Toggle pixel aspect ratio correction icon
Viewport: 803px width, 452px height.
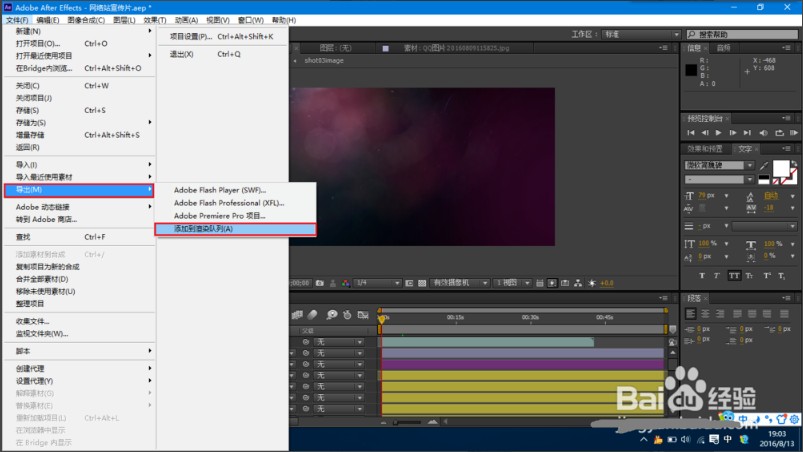click(x=539, y=283)
